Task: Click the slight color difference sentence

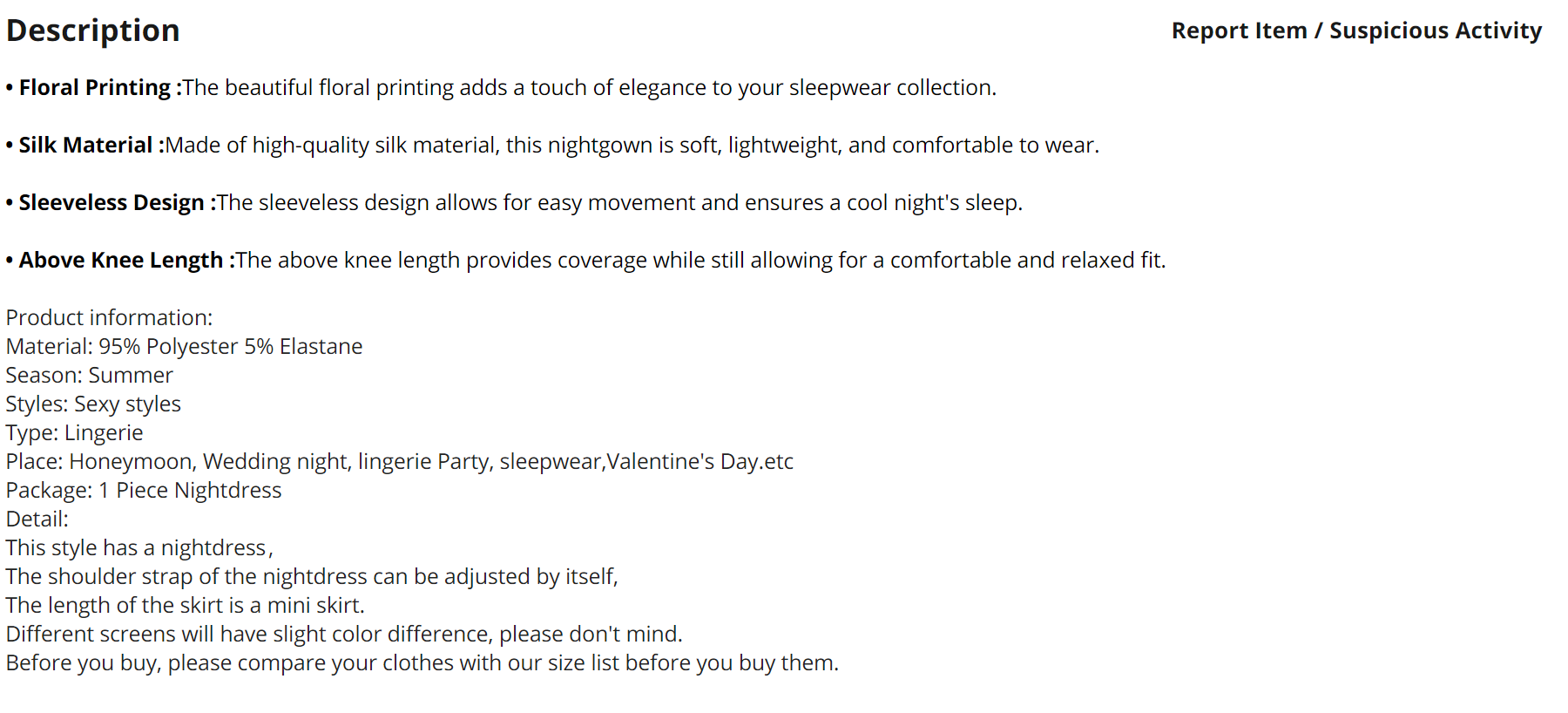Action: (x=344, y=634)
